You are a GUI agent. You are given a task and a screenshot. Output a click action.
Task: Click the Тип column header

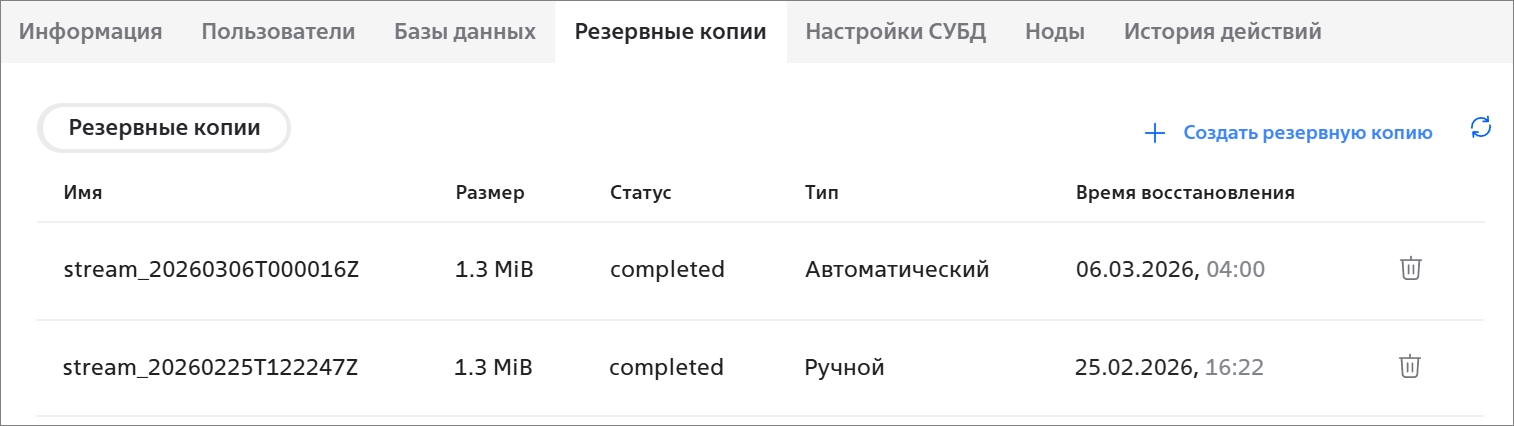[821, 193]
